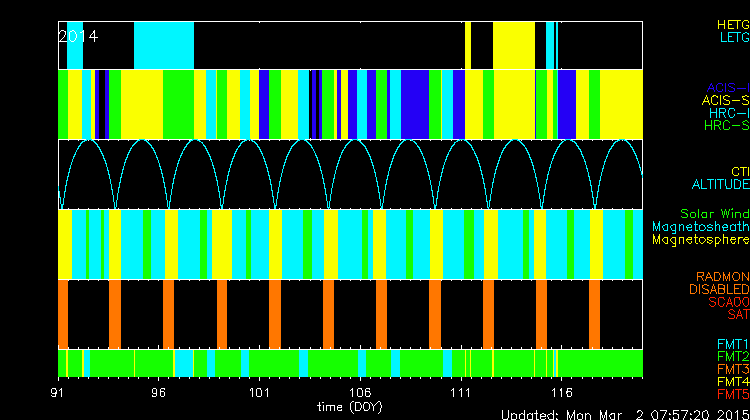Click the 91 tick on time axis
Screen dimensions: 750x420
pyautogui.click(x=60, y=394)
